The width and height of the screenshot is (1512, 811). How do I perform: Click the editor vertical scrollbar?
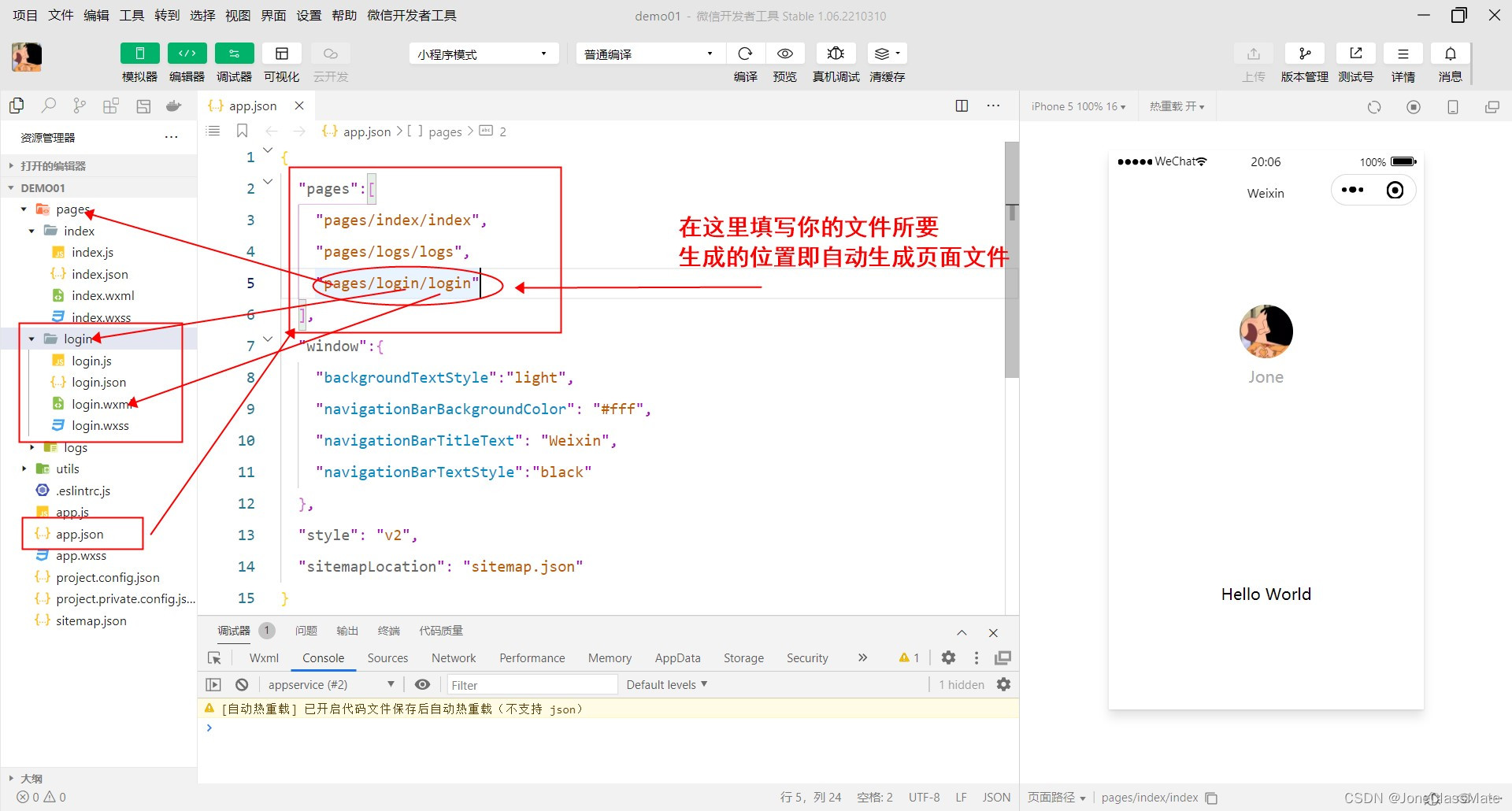(x=1012, y=260)
